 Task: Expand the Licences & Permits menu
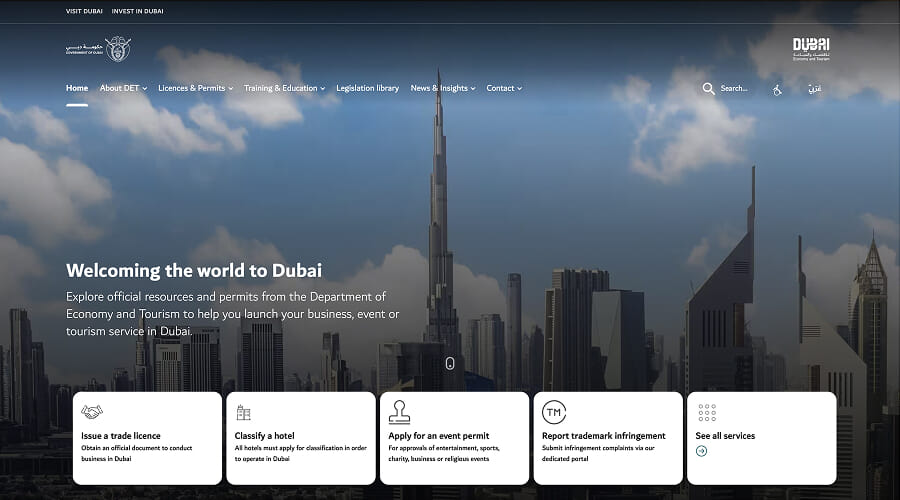[196, 88]
